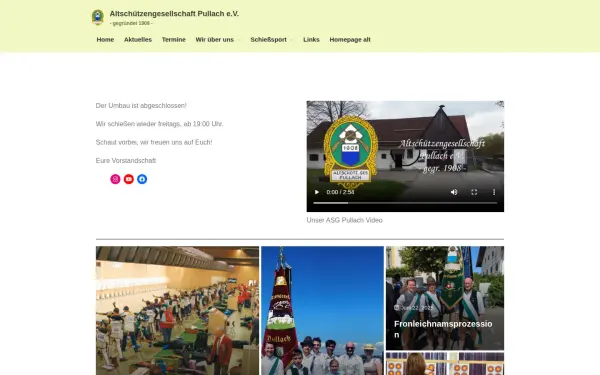Expand the Schießsport dropdown arrow
600x375 pixels.
click(x=291, y=40)
